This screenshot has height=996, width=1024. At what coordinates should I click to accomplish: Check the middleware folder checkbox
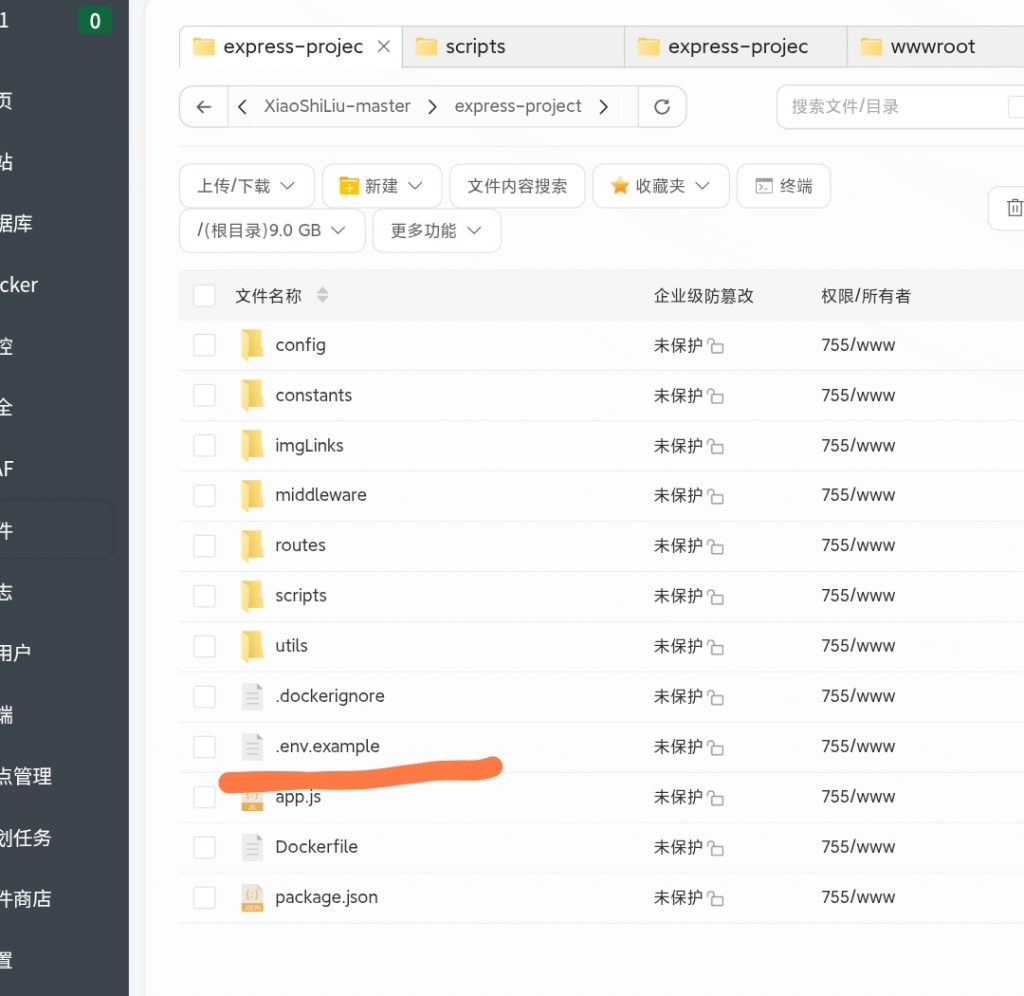point(205,495)
